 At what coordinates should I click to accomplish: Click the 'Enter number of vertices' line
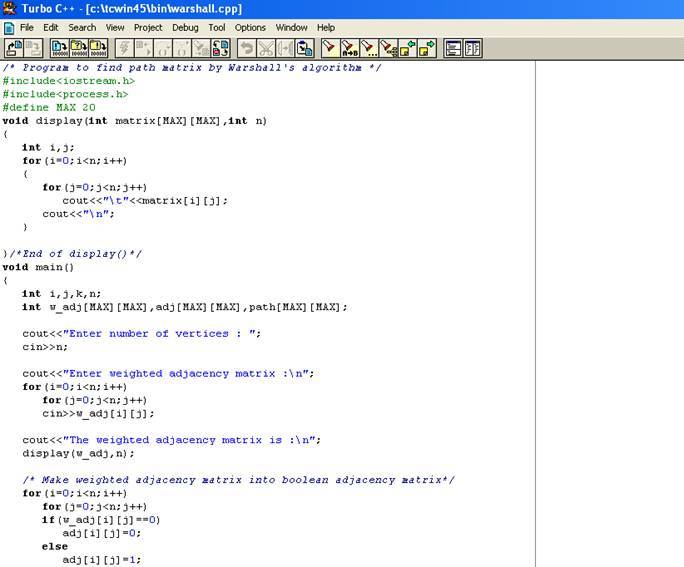coord(142,334)
